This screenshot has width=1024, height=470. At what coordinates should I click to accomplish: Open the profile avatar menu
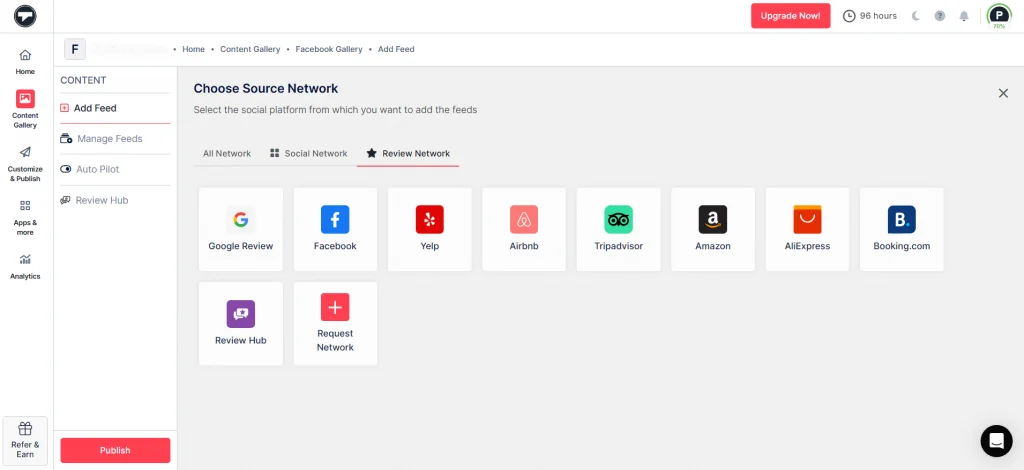998,16
